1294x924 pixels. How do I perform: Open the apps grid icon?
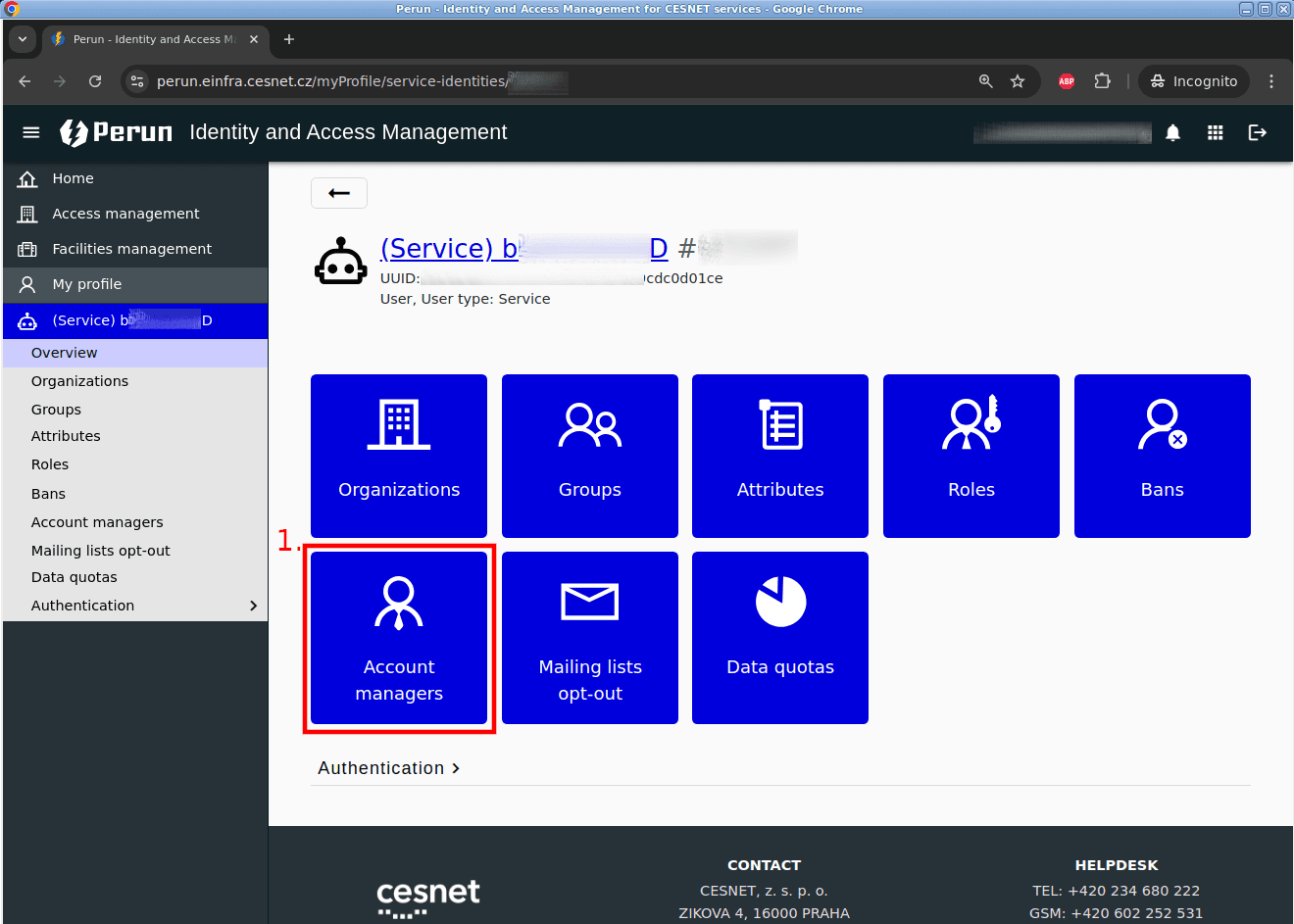point(1215,132)
